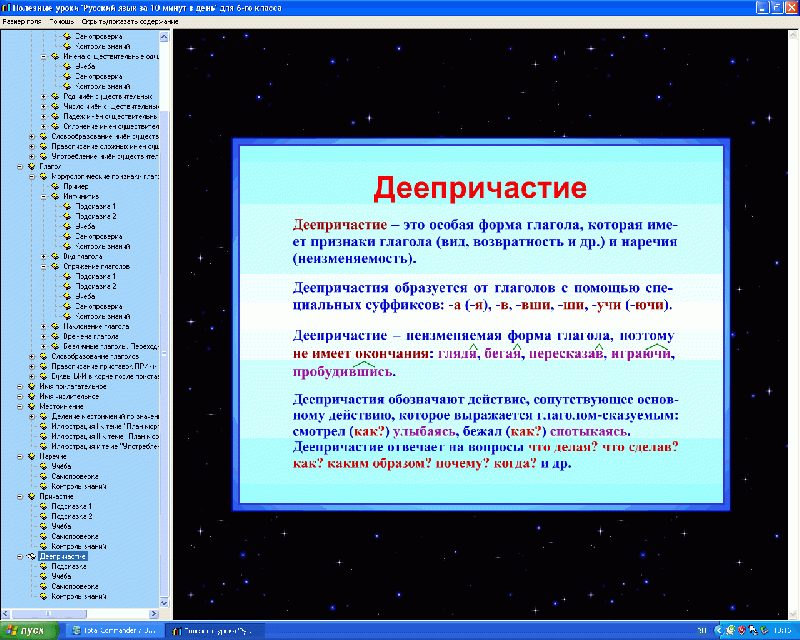Viewport: 800px width, 640px height.
Task: Click Скрыть/показать содержание in the menu bar
Action: click(130, 22)
